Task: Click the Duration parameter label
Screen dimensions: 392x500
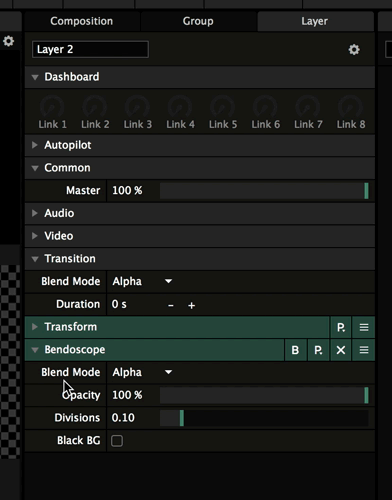Action: (x=78, y=304)
